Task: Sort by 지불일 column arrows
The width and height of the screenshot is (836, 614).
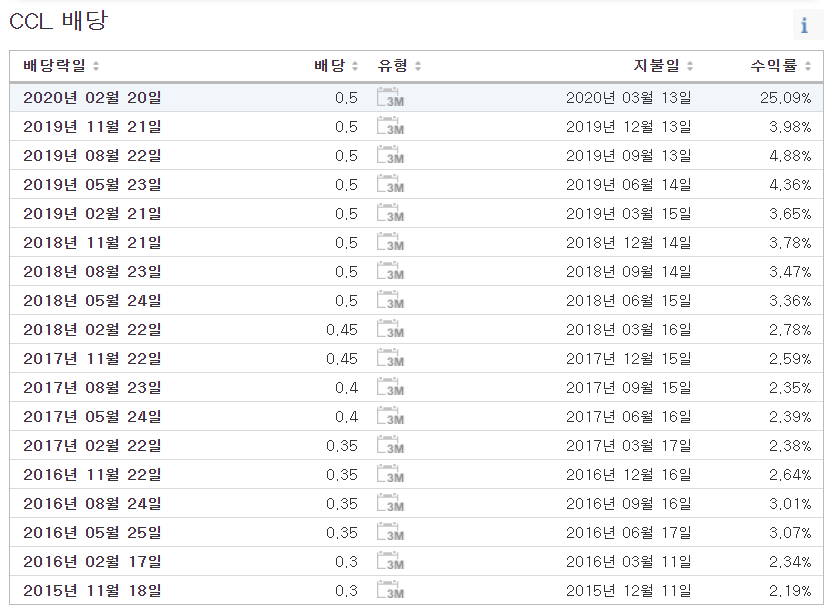Action: click(x=690, y=66)
